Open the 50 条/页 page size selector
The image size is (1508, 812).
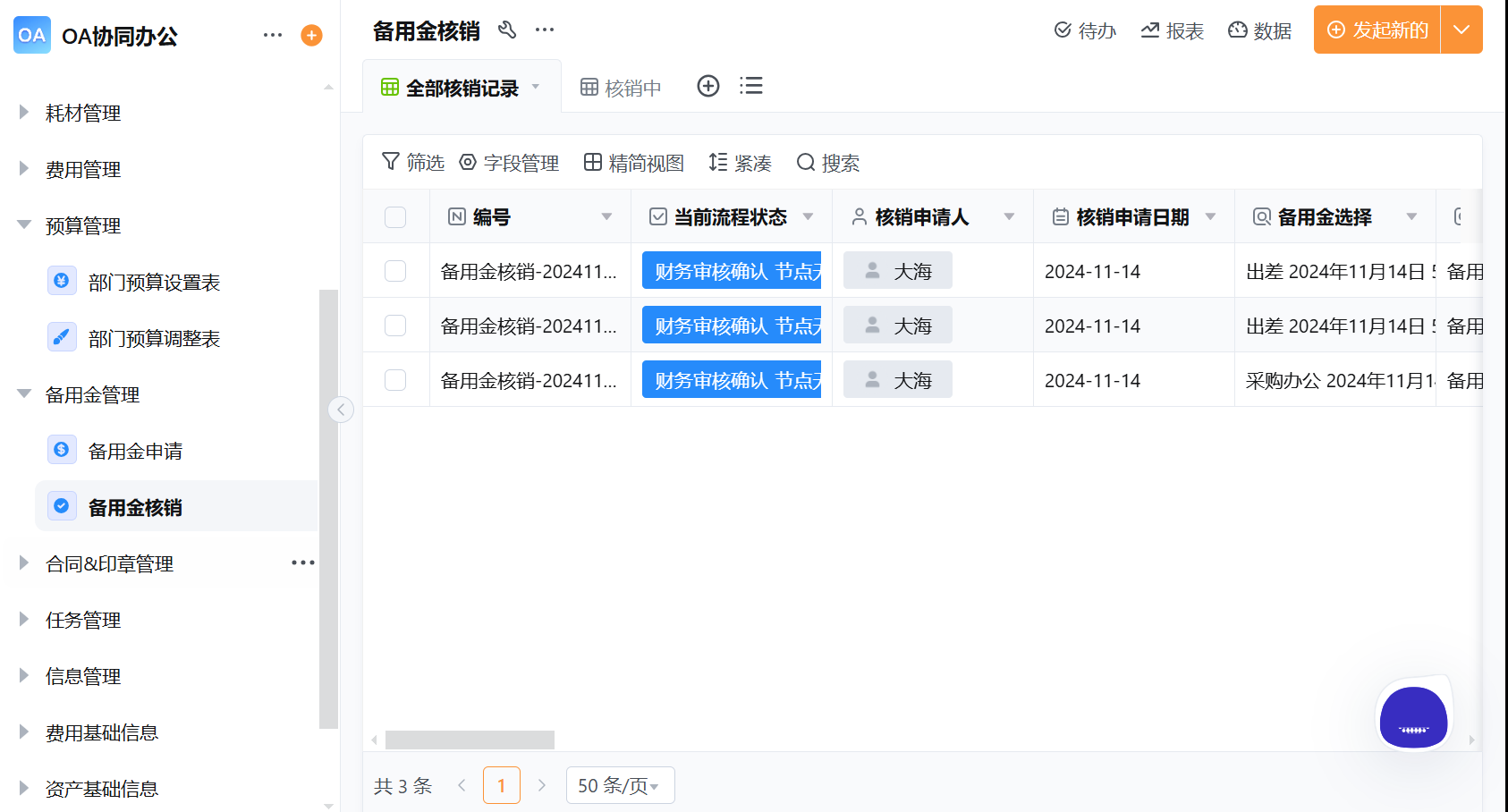(620, 785)
